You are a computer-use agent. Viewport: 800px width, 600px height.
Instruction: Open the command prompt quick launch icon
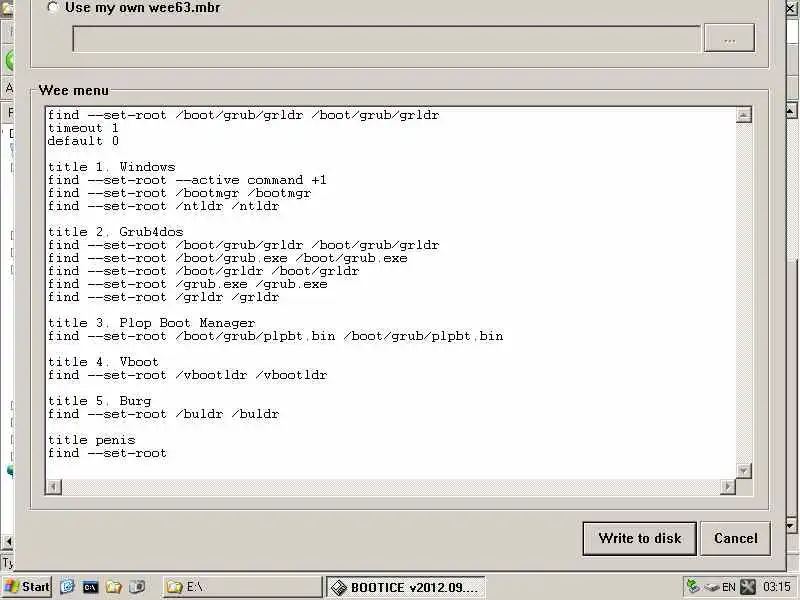pos(90,587)
